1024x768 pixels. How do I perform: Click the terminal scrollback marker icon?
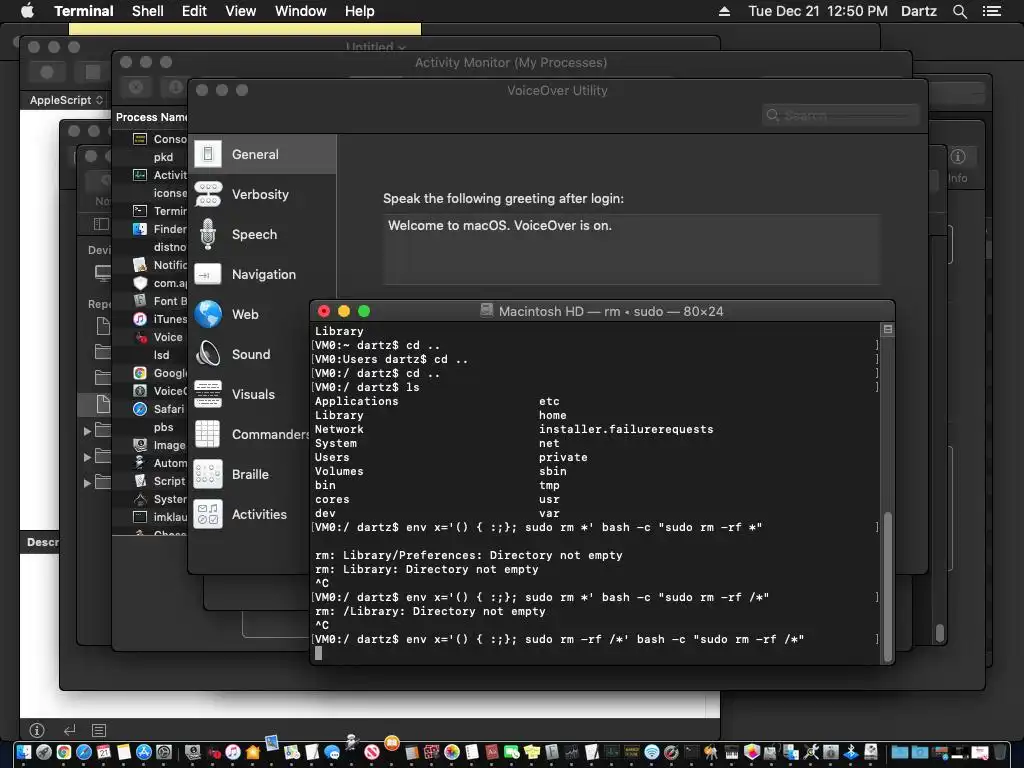pyautogui.click(x=888, y=329)
